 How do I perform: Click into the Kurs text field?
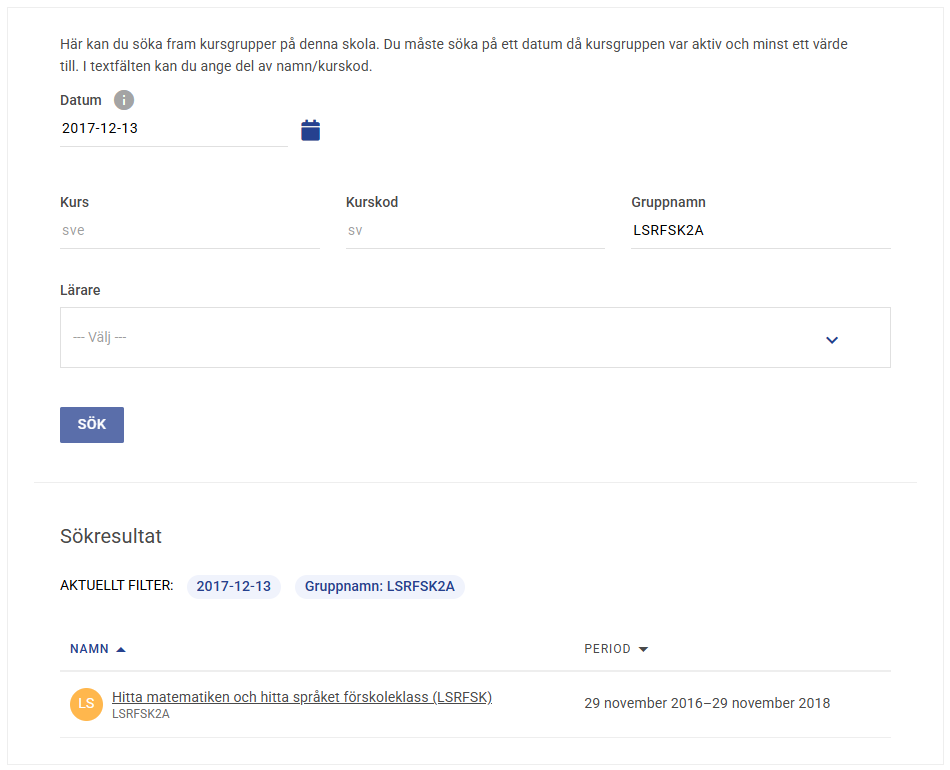(x=190, y=231)
